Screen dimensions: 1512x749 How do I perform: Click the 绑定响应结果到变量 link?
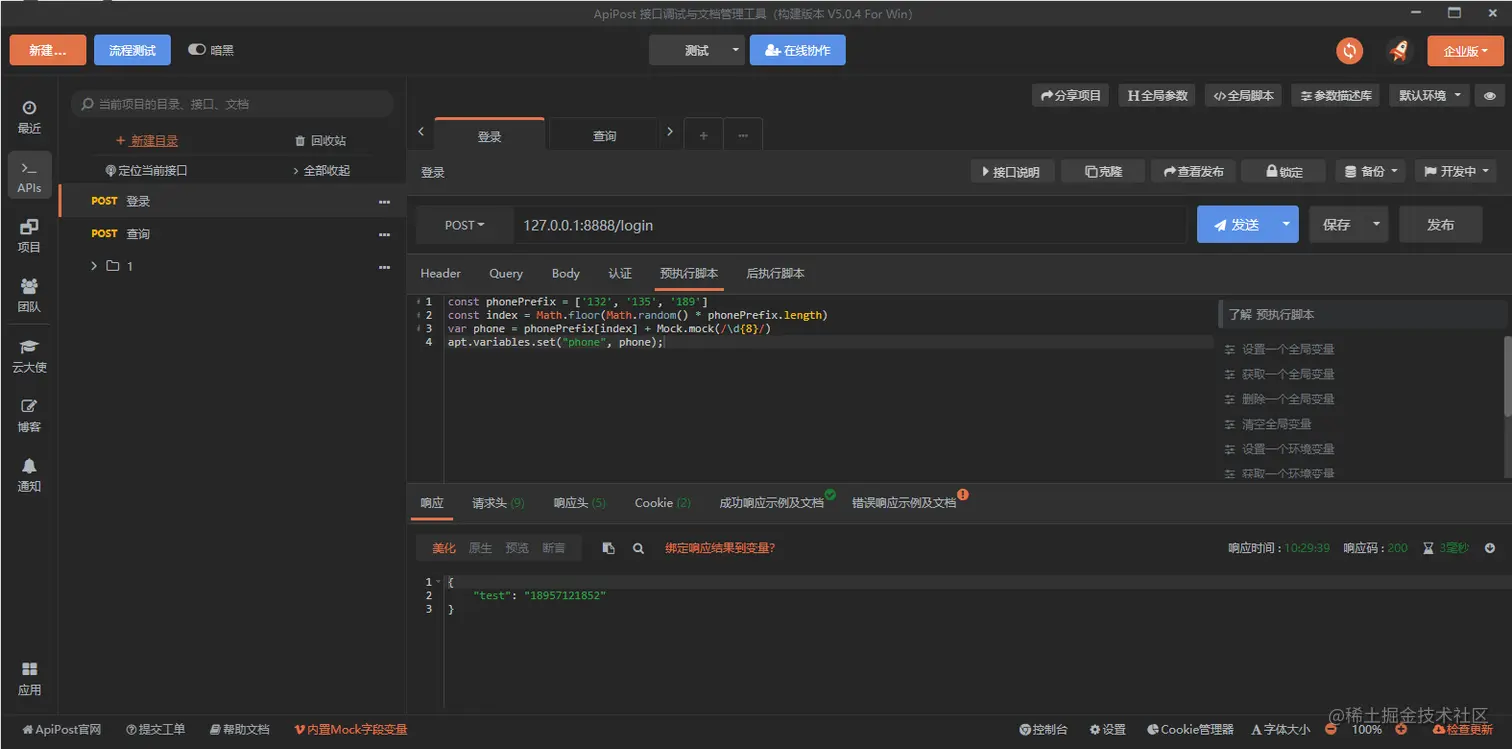720,548
